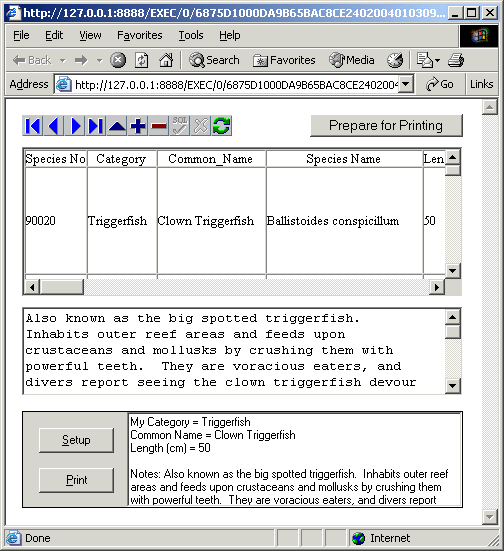The height and width of the screenshot is (551, 504).
Task: Jump to last record in navigator
Action: point(96,126)
